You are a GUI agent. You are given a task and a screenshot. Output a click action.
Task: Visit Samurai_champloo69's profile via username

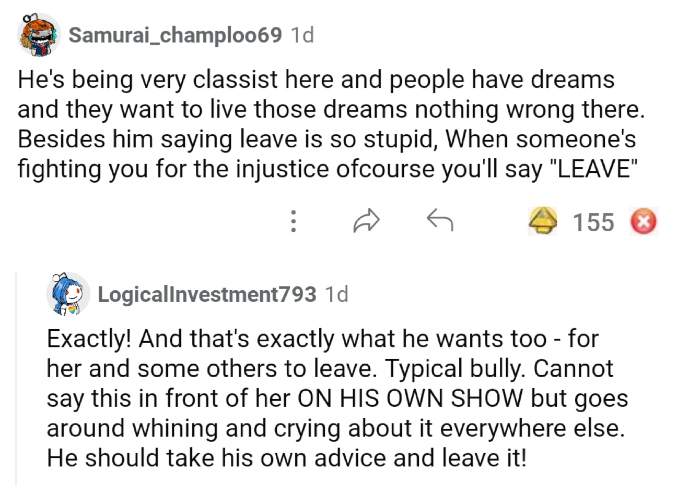(174, 36)
